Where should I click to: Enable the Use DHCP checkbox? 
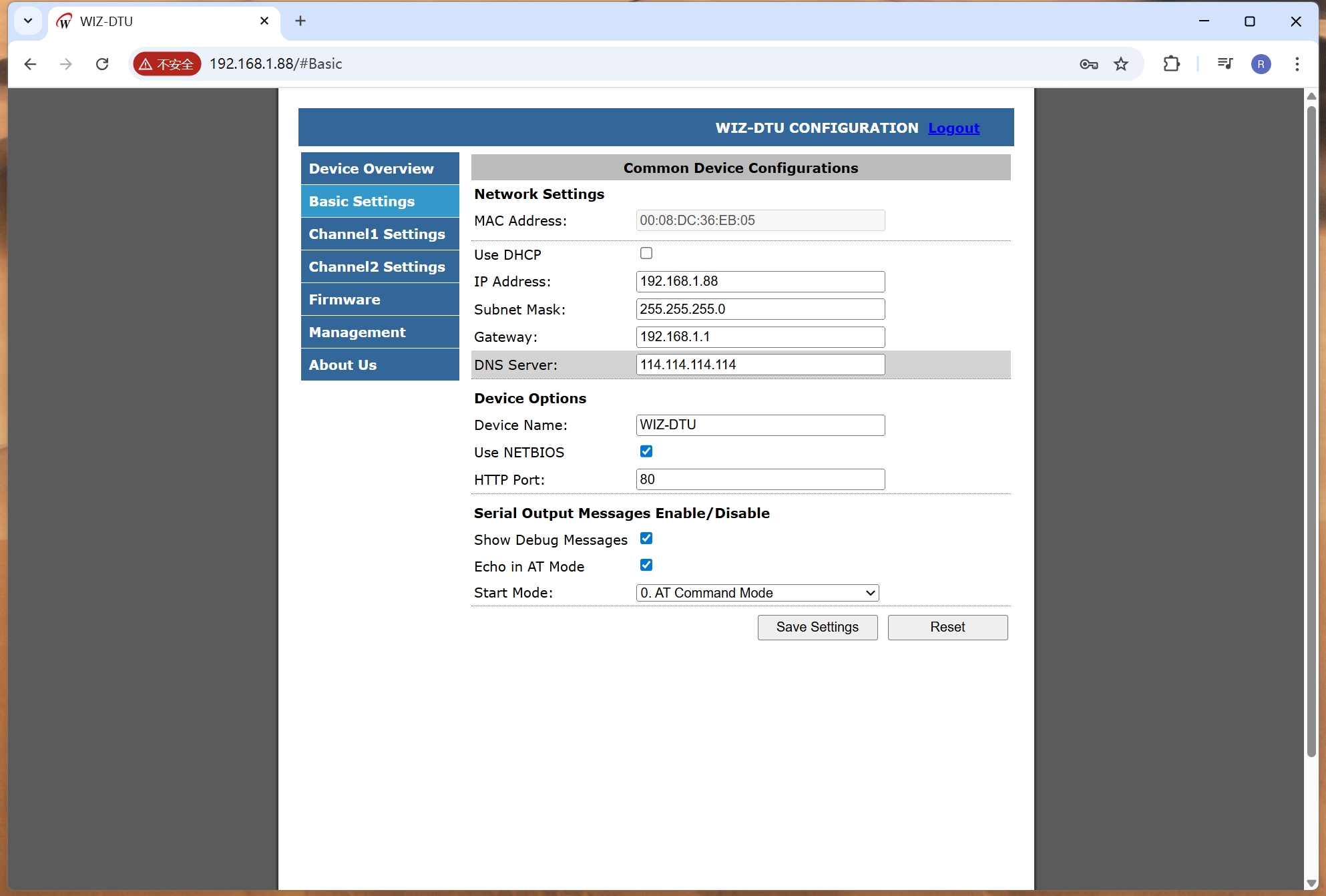click(646, 253)
